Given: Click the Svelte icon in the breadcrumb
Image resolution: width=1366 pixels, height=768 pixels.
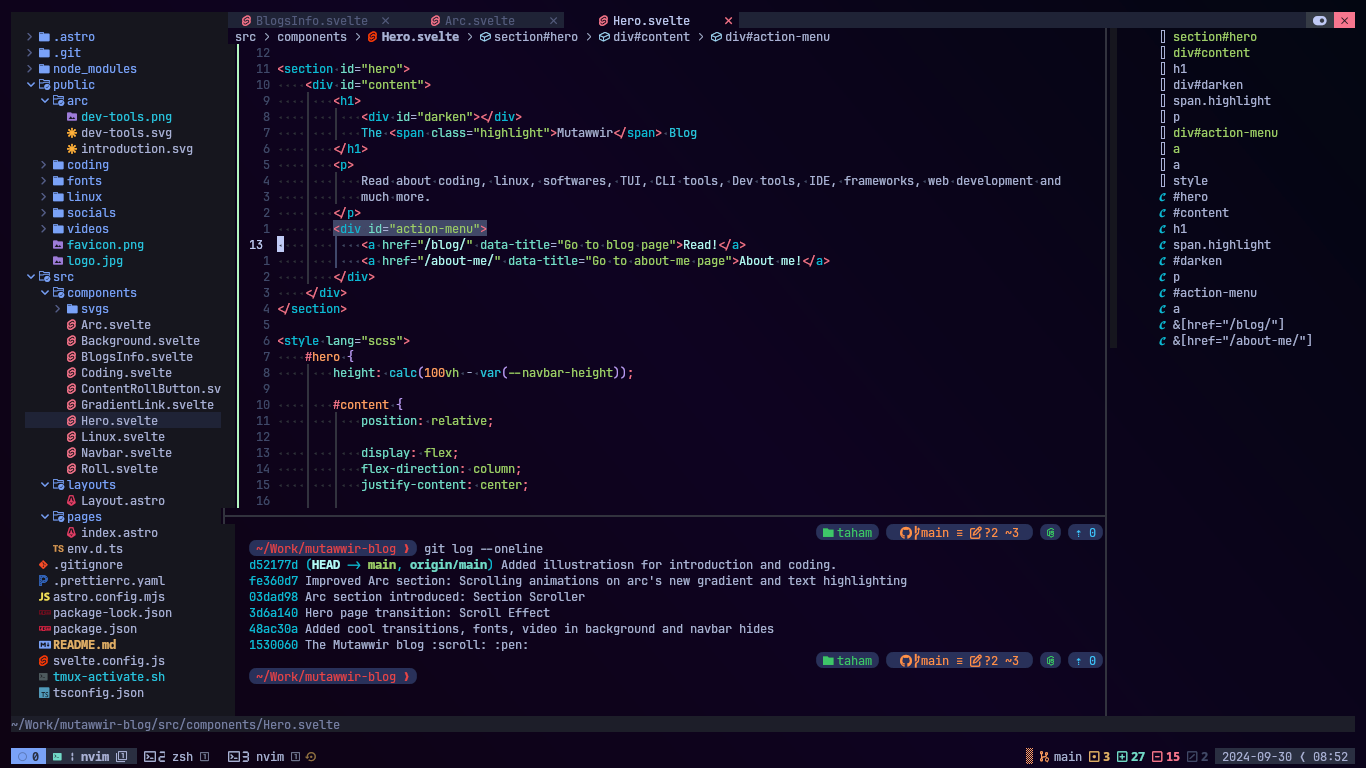Looking at the screenshot, I should [x=373, y=37].
